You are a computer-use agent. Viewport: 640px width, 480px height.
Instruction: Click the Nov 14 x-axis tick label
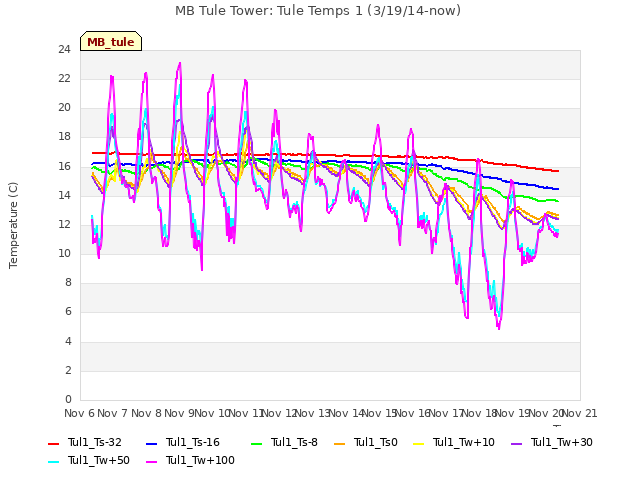[x=346, y=413]
